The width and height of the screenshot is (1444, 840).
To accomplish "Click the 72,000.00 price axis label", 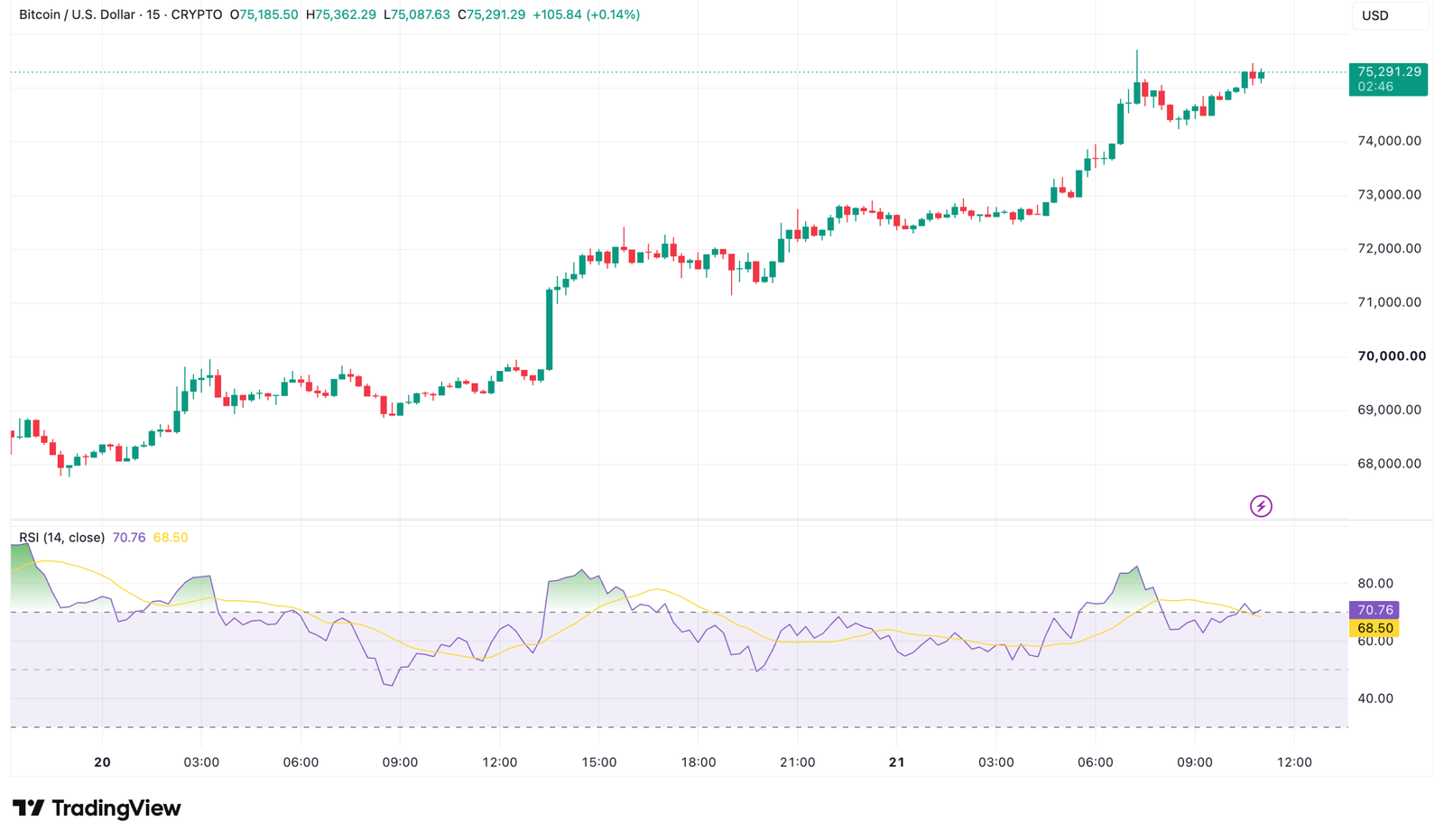I will tap(1389, 248).
